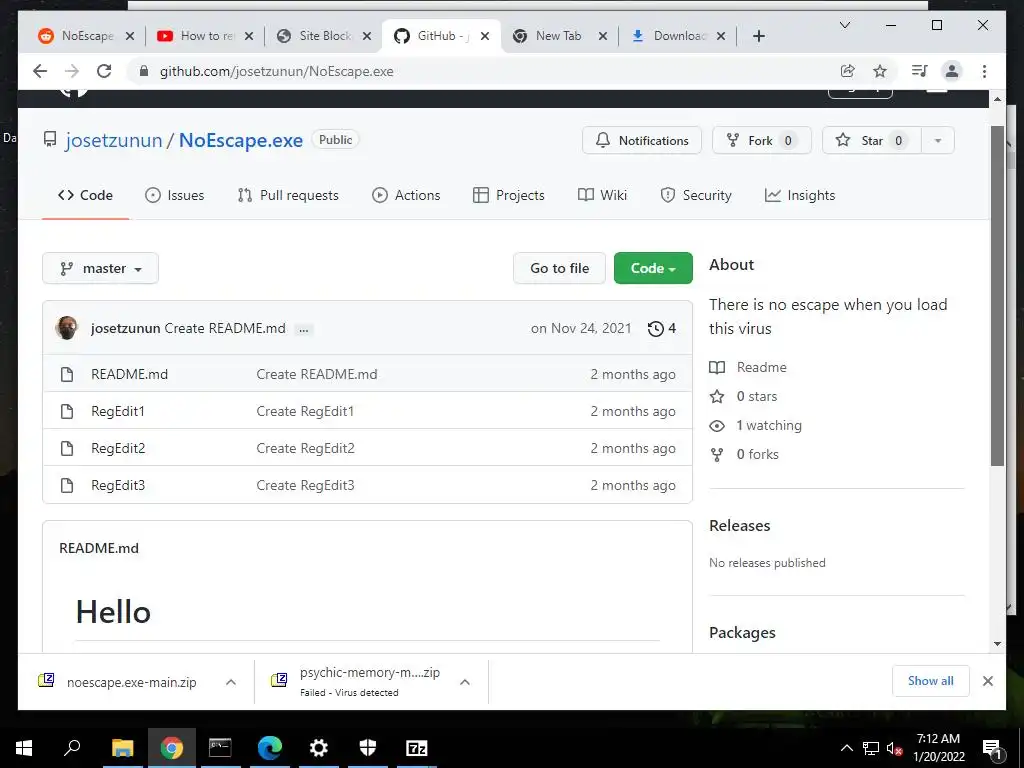This screenshot has width=1024, height=768.
Task: Open josetzunun user profile link
Action: (x=114, y=140)
